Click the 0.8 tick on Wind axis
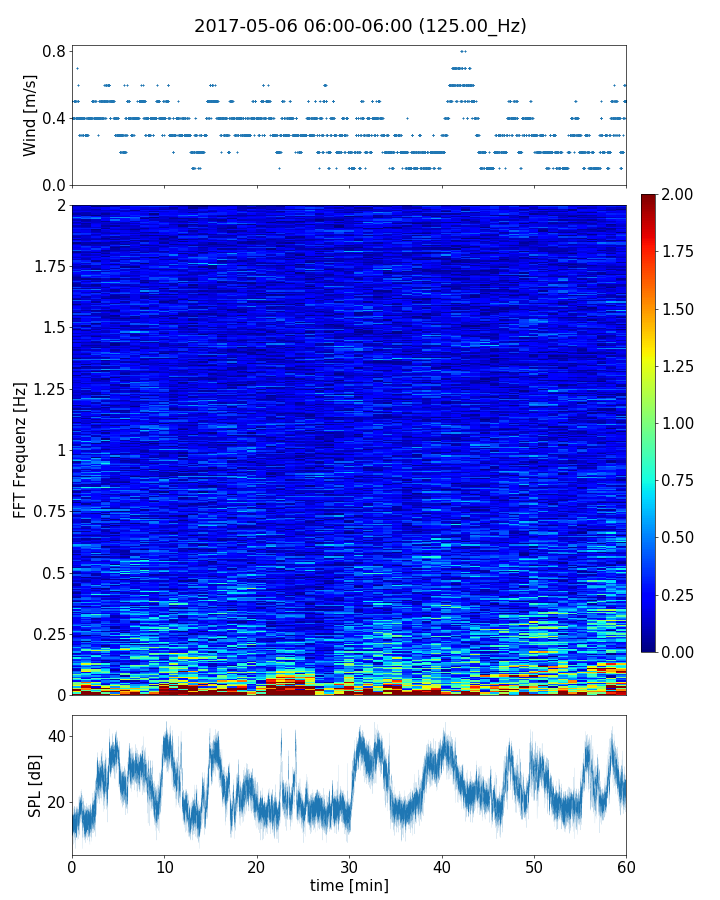The width and height of the screenshot is (720, 900). coord(54,51)
